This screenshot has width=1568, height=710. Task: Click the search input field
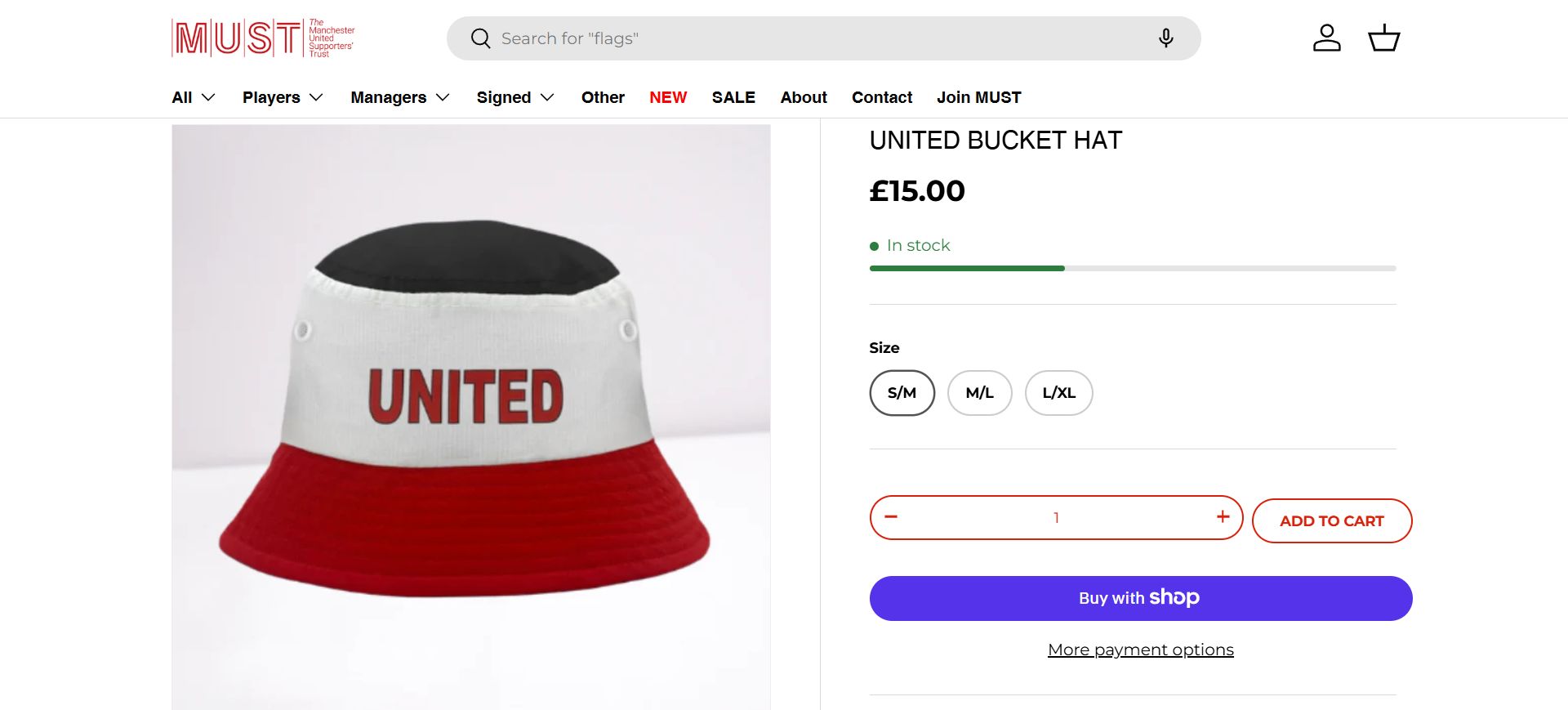(817, 38)
